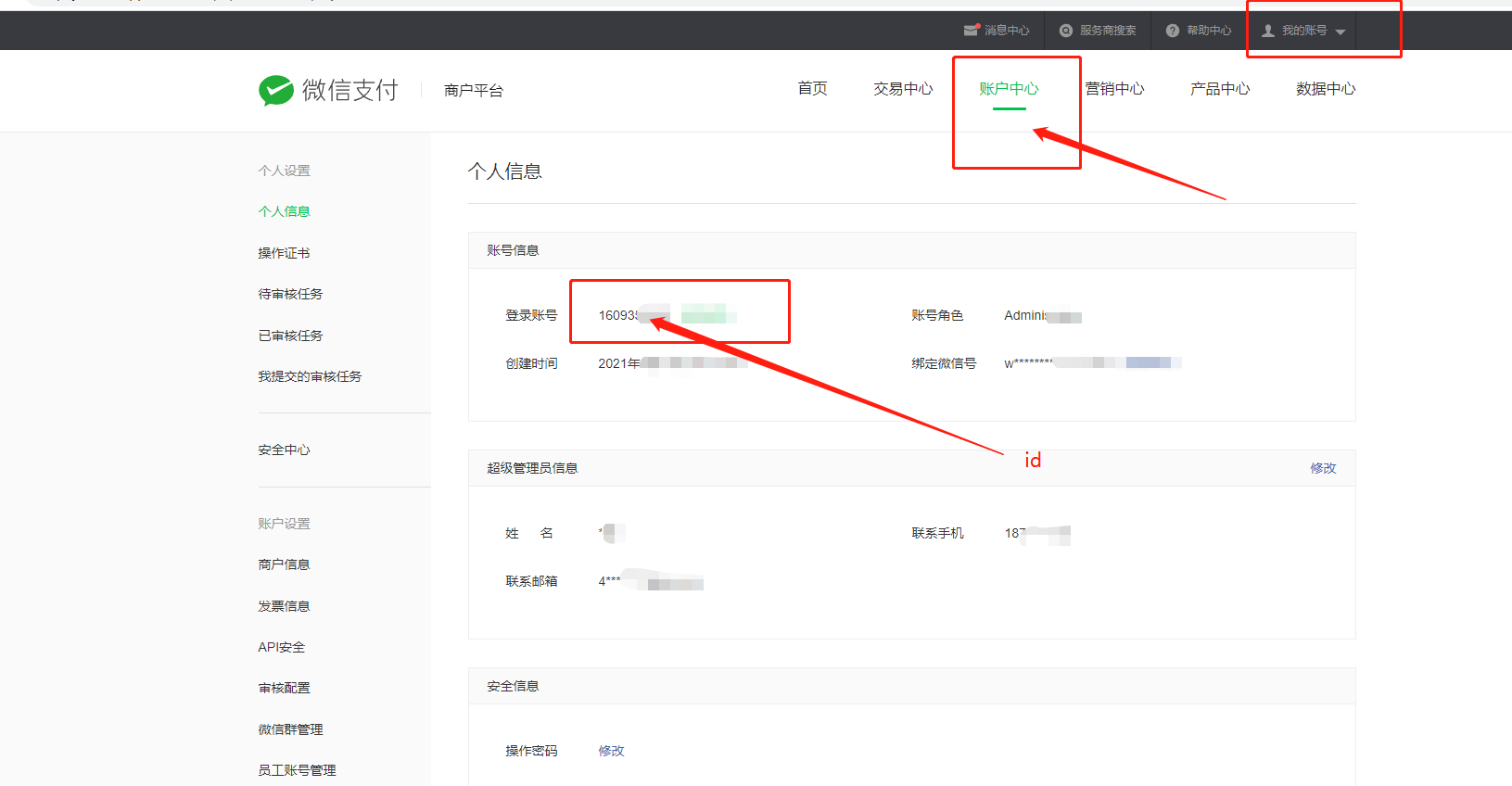Open 发票信息 in the sidebar
The image size is (1512, 786).
click(284, 606)
